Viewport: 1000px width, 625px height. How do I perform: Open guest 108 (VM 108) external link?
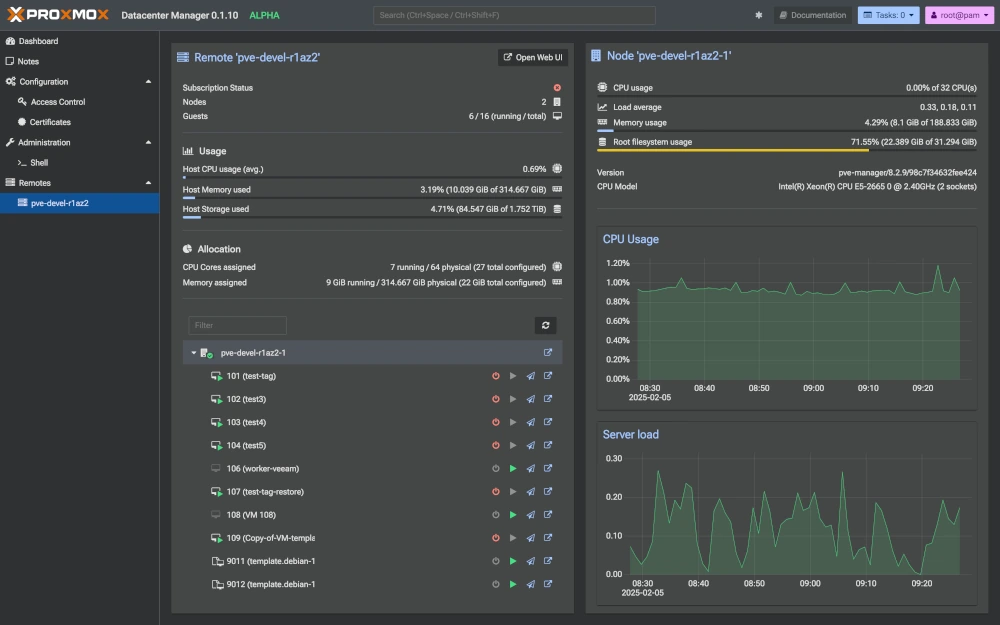click(x=548, y=515)
